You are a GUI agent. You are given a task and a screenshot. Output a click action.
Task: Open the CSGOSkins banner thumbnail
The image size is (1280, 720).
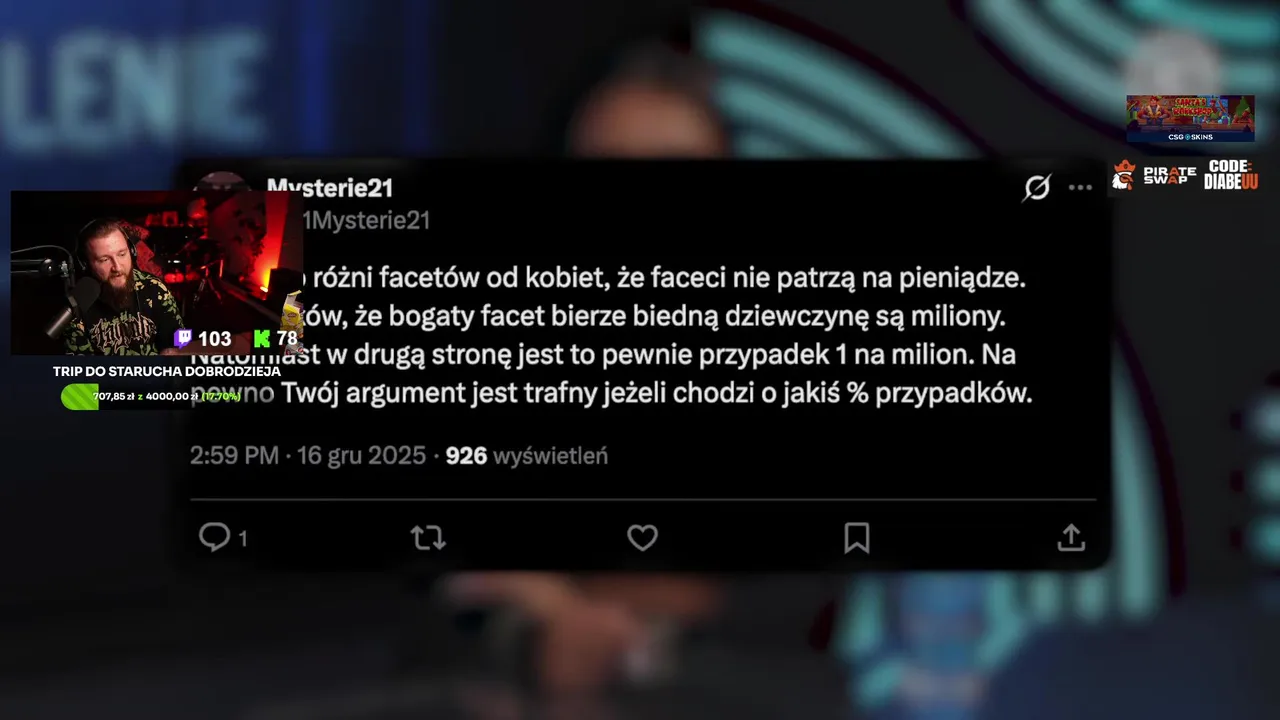(1190, 119)
